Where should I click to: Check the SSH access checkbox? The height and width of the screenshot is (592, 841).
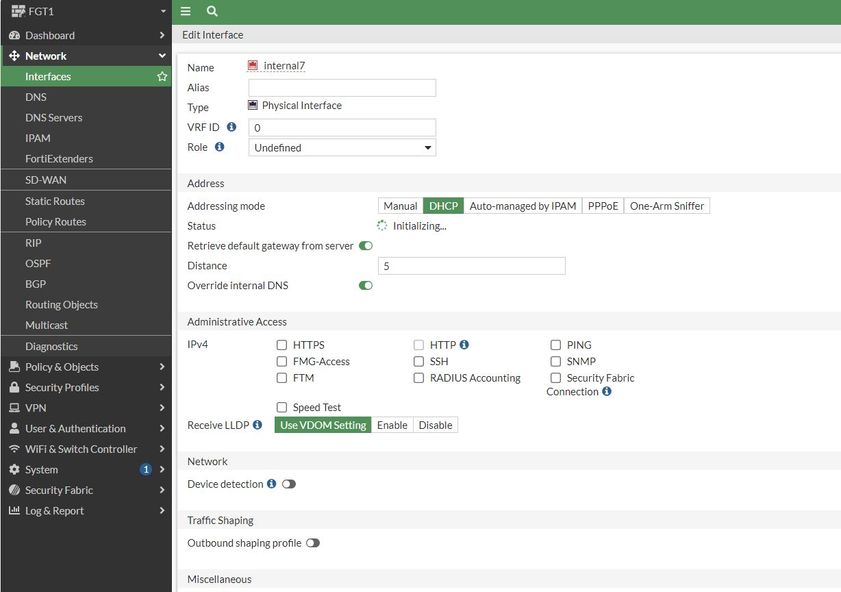point(418,361)
